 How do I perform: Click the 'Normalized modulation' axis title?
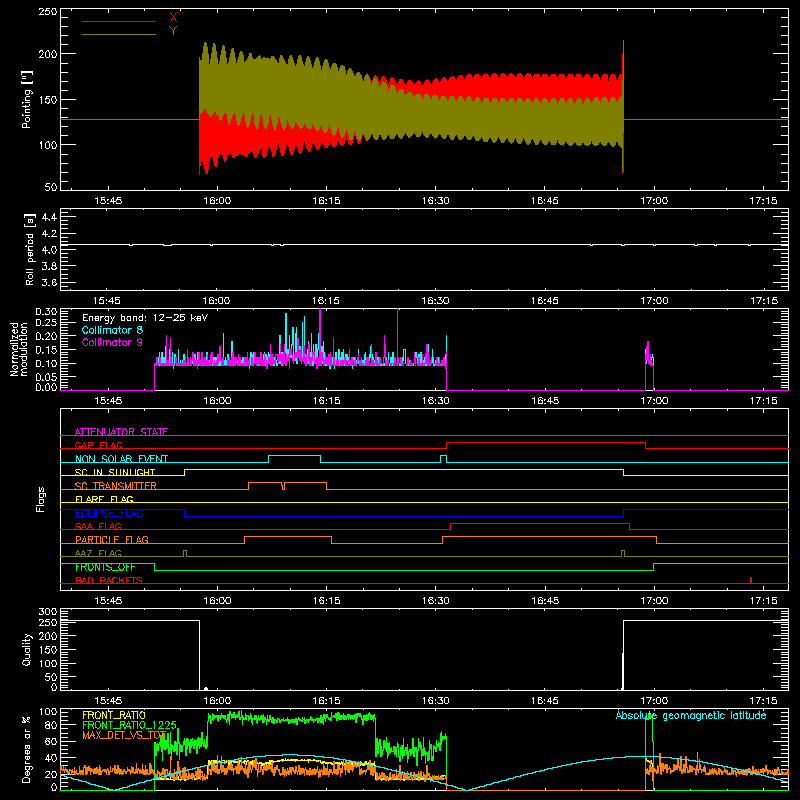point(19,349)
